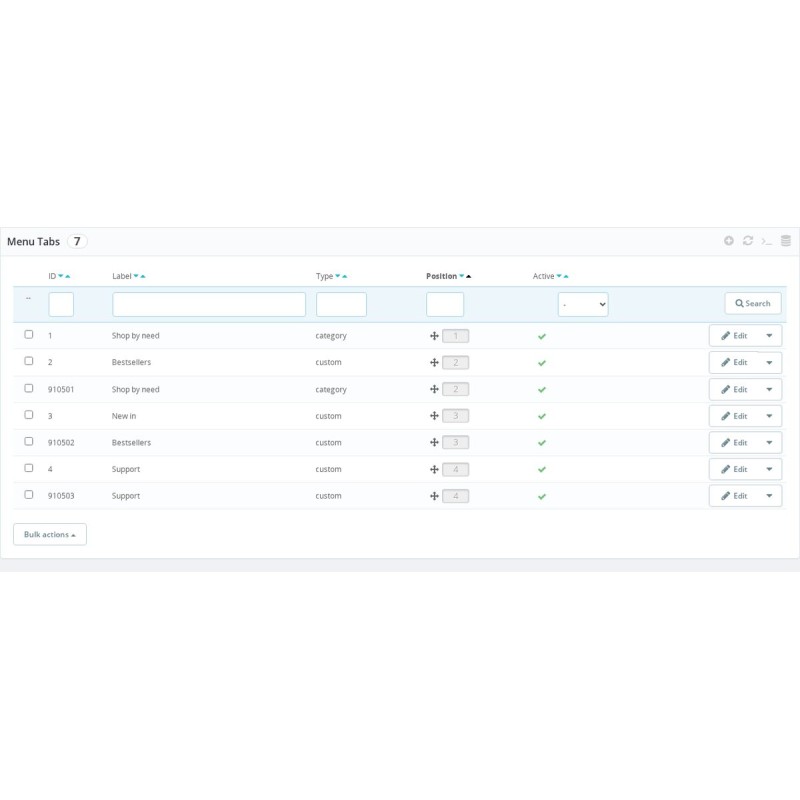Screen dimensions: 800x800
Task: Focus the ID filter field
Action: pyautogui.click(x=61, y=304)
